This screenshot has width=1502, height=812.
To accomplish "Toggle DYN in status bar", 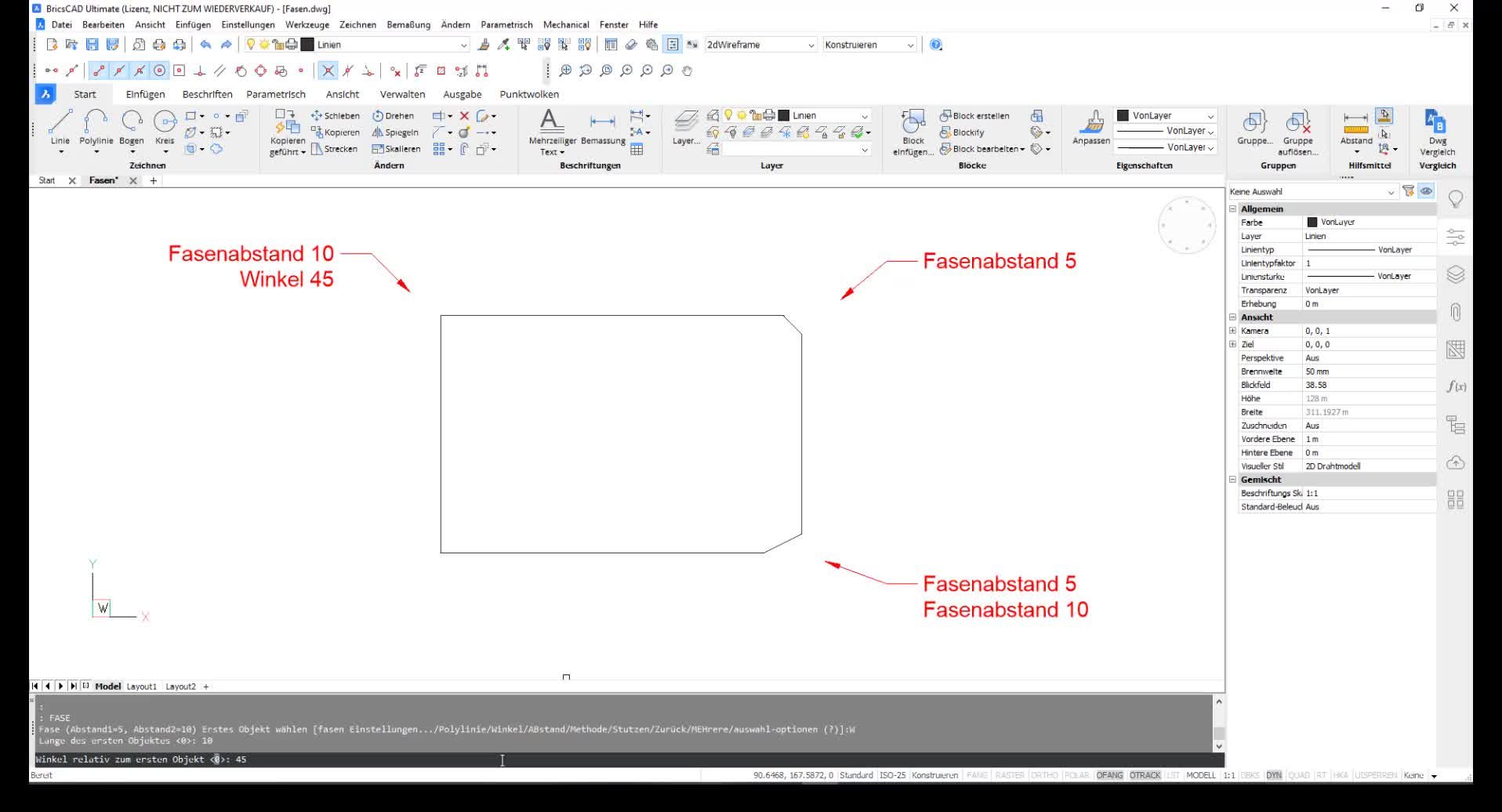I will pos(1274,775).
